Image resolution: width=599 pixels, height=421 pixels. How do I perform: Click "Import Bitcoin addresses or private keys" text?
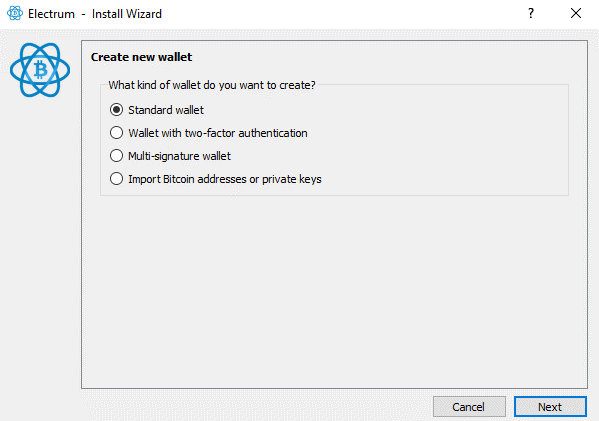click(x=225, y=179)
